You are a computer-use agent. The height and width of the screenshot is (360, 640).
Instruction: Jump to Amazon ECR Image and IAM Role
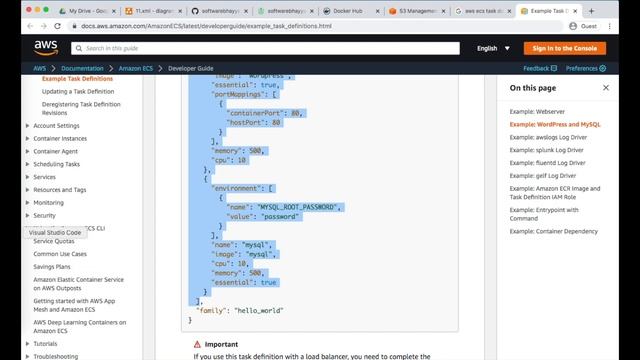click(x=555, y=193)
